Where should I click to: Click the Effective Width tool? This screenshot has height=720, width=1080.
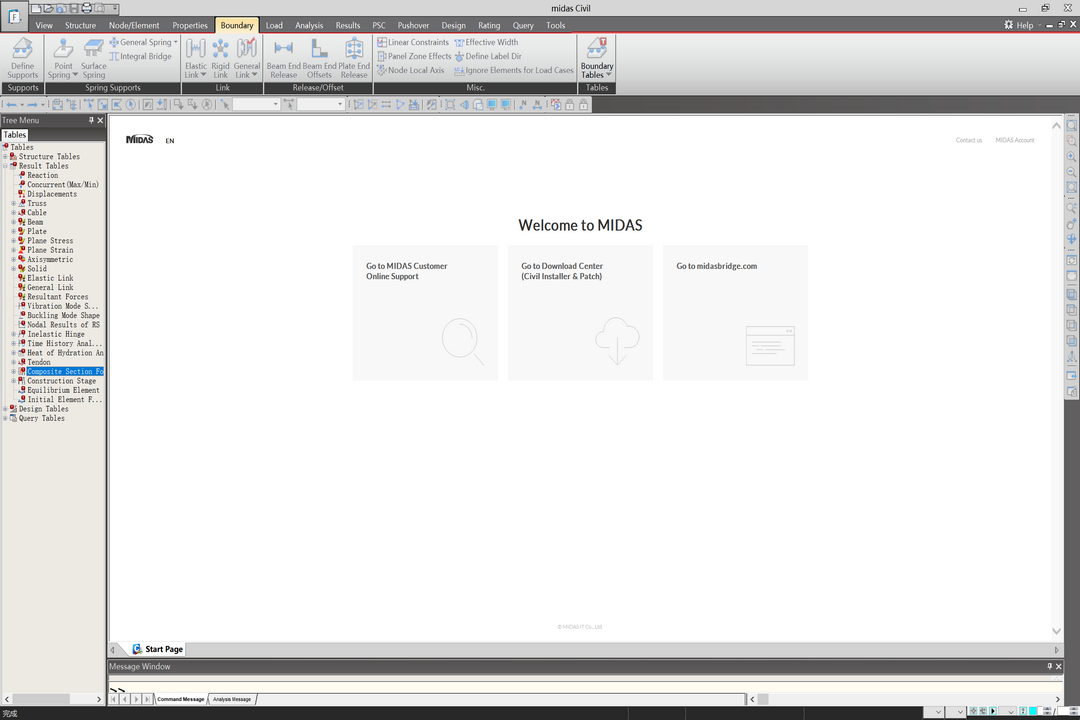(x=486, y=43)
